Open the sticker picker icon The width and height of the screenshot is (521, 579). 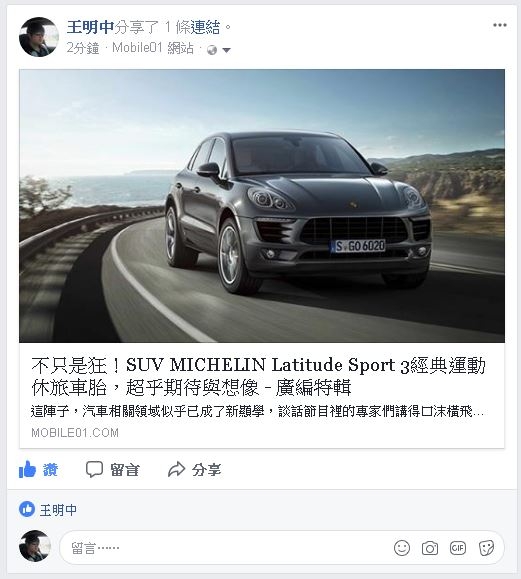tap(486, 548)
